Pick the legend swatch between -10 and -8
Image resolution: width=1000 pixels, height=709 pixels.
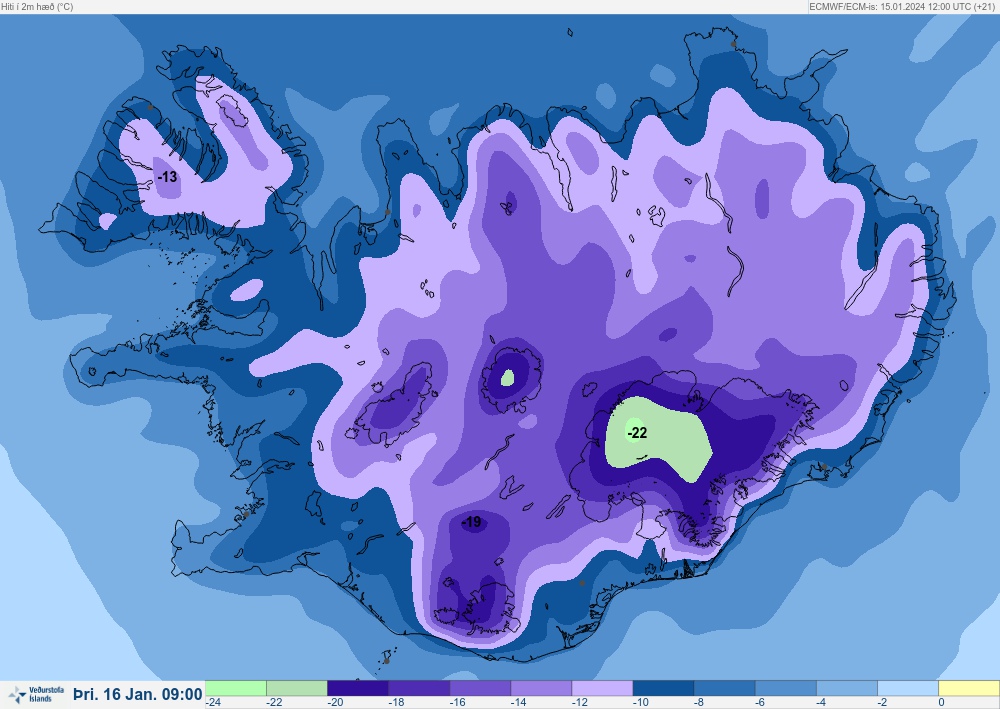point(664,688)
